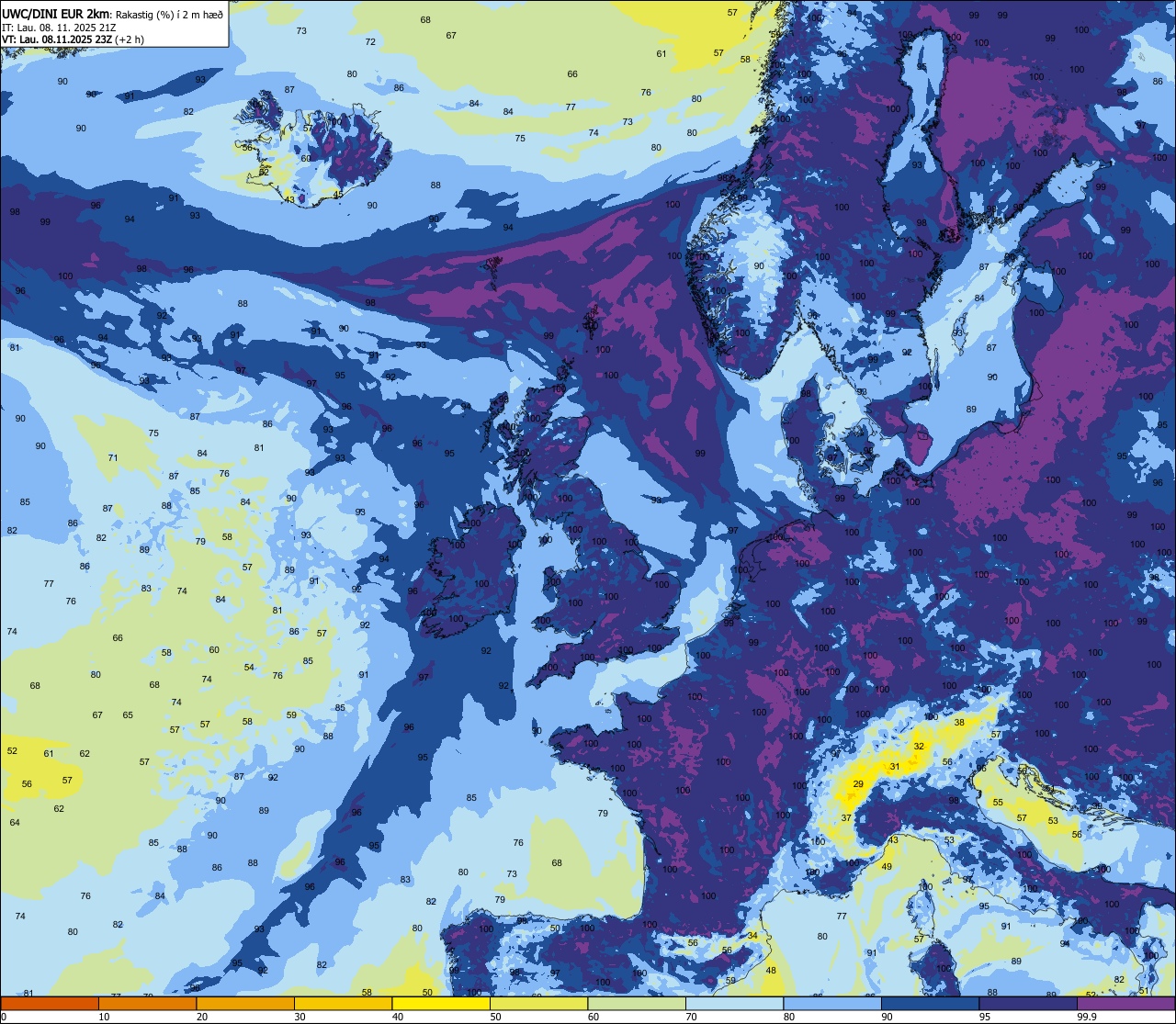Image resolution: width=1176 pixels, height=1024 pixels.
Task: Click the humidity value '49' on the map
Action: click(x=887, y=866)
